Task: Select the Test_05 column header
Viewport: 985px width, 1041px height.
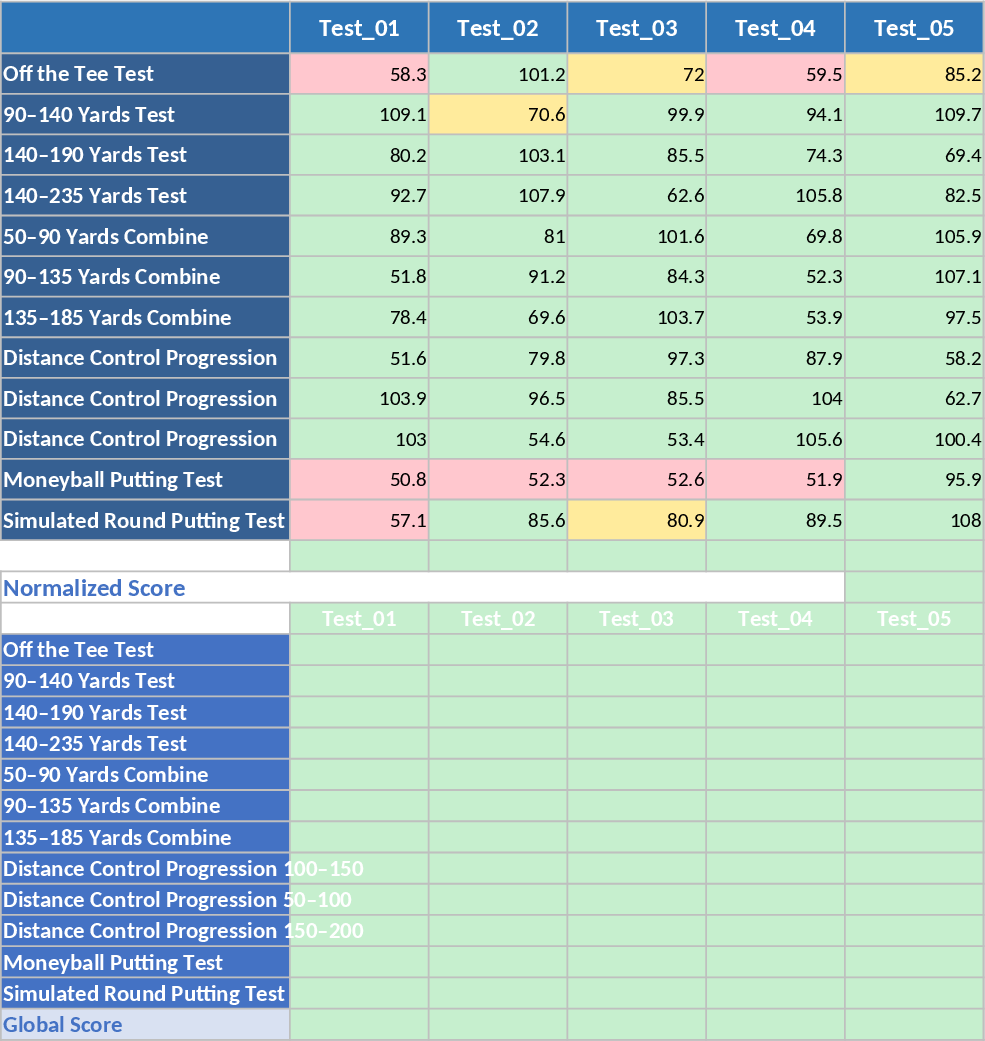Action: coord(913,29)
